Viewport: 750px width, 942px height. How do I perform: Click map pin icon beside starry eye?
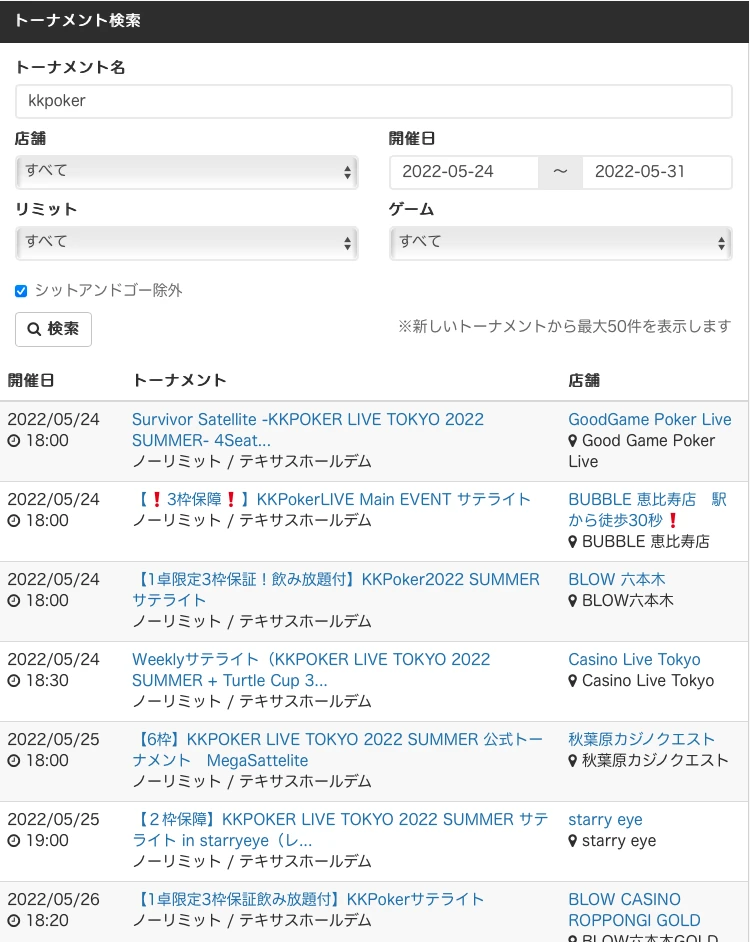[573, 841]
